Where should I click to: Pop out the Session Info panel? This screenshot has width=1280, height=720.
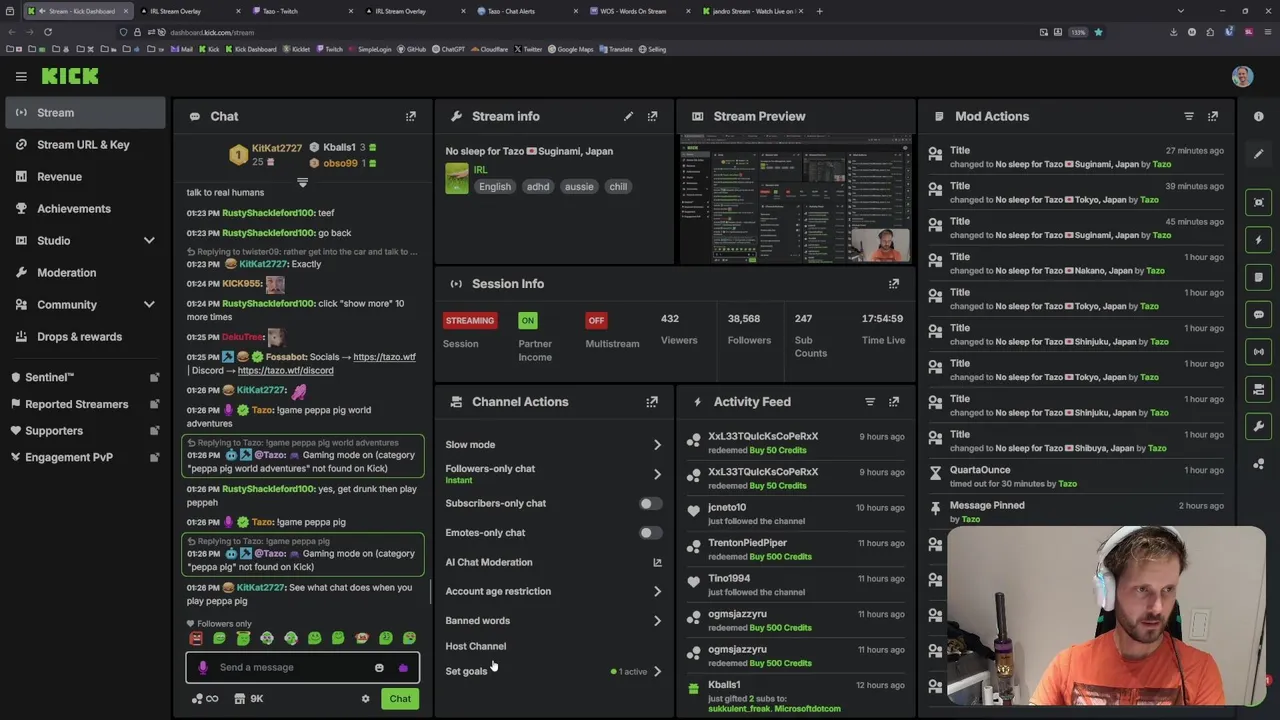click(x=894, y=284)
